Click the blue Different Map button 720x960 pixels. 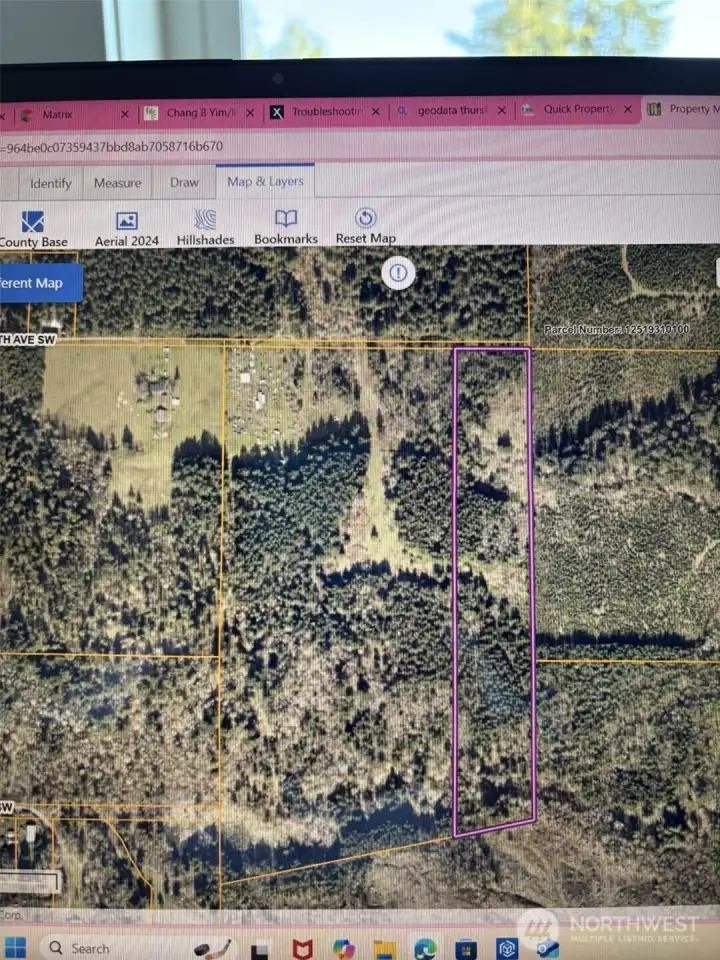click(37, 283)
